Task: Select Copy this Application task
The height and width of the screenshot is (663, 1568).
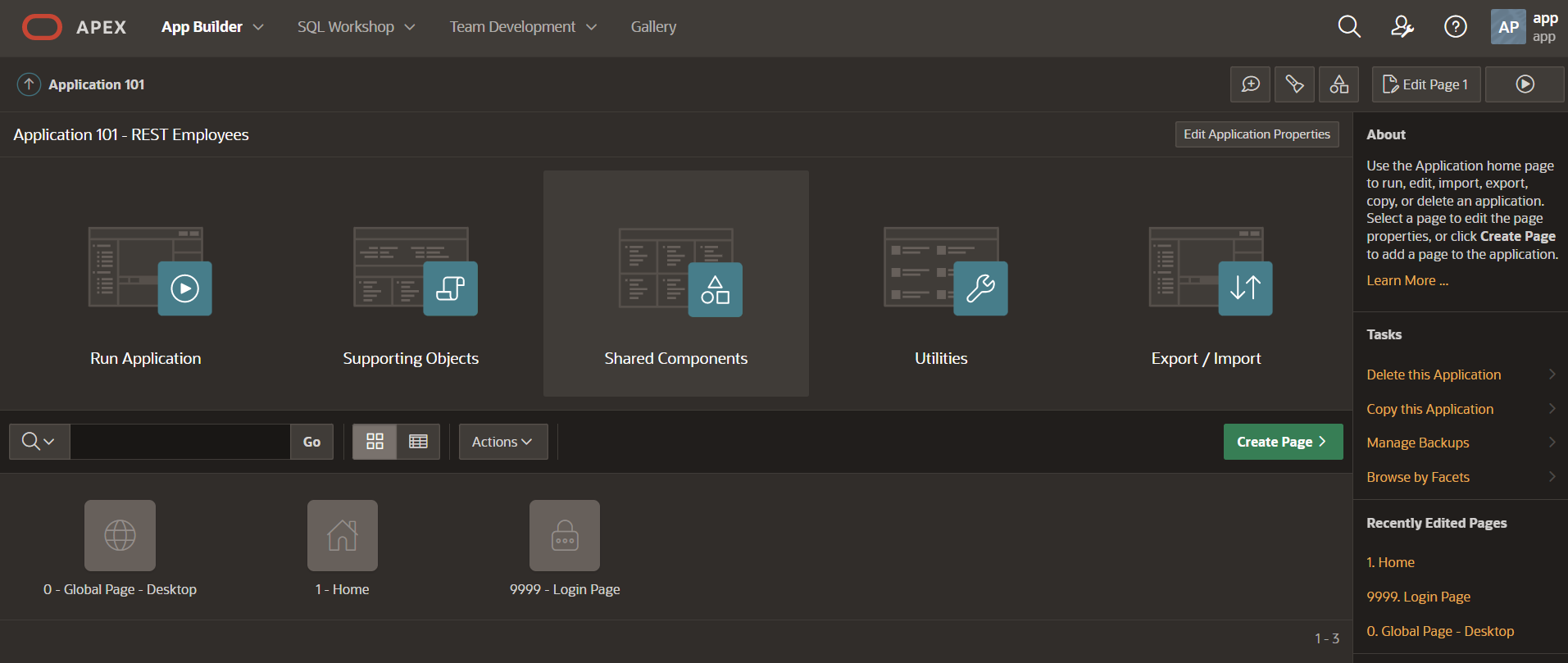Action: click(1429, 409)
